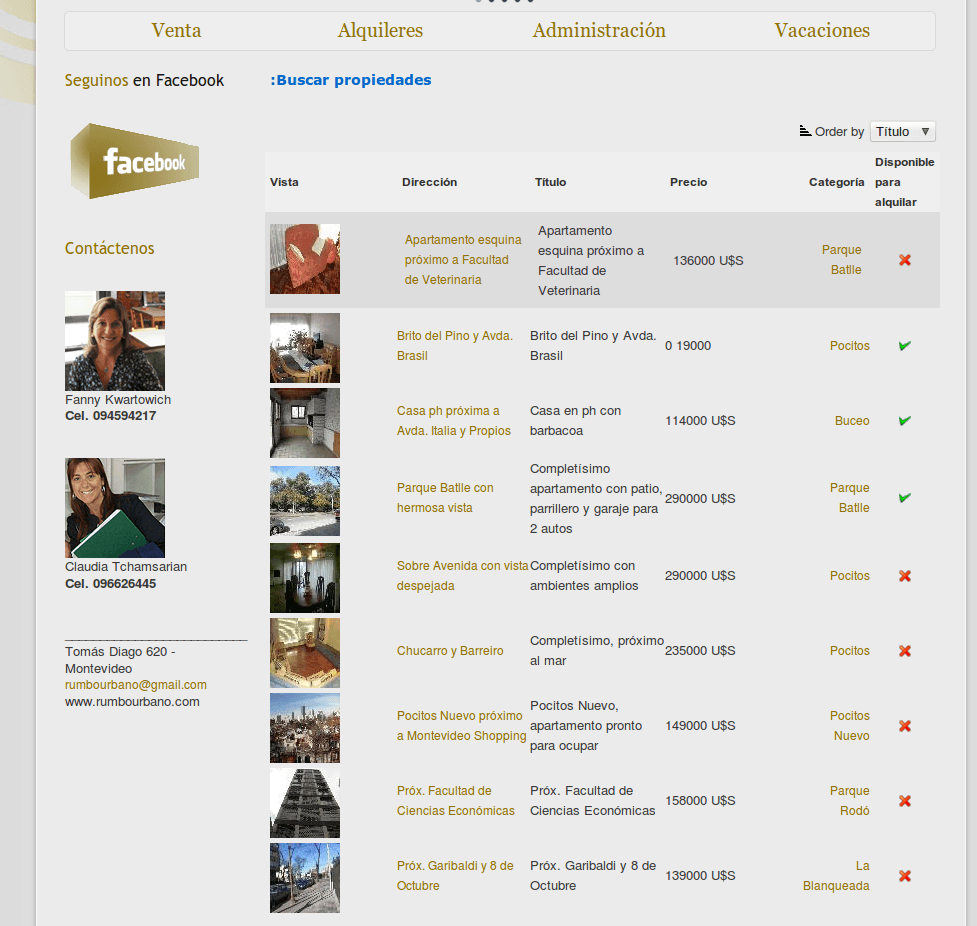
Task: Click red X icon for Facultad de Veterinaria row
Action: pyautogui.click(x=905, y=260)
